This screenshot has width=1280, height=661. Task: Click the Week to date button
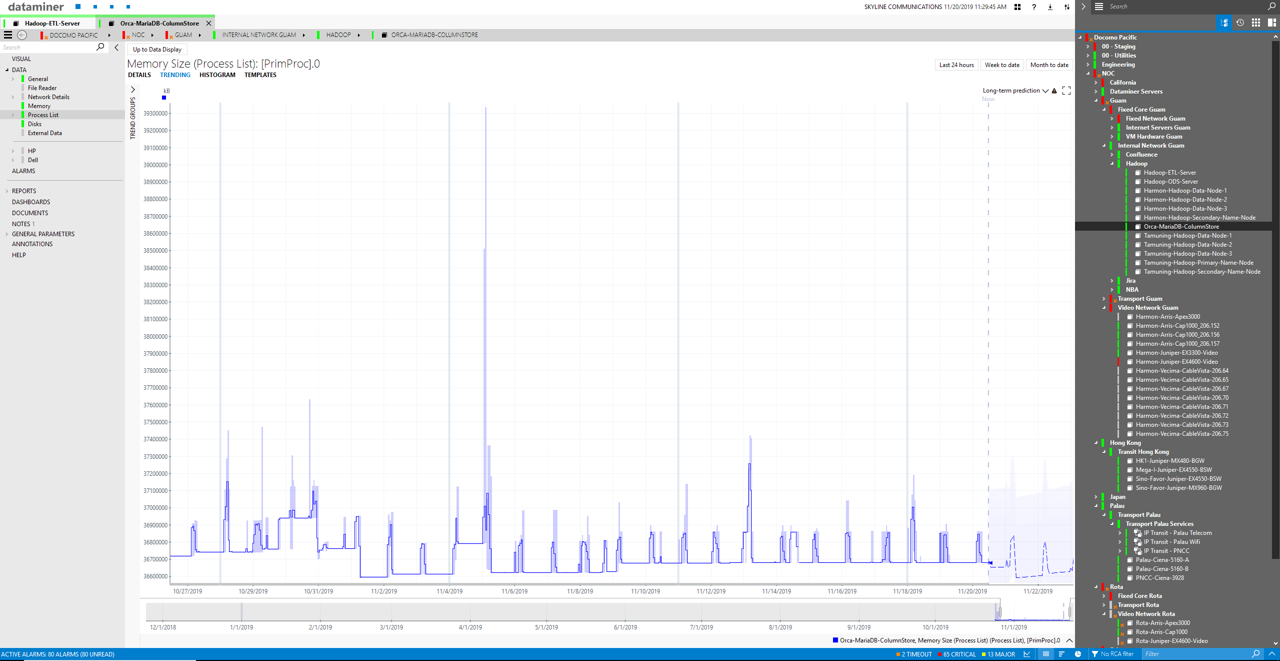[x=1002, y=65]
